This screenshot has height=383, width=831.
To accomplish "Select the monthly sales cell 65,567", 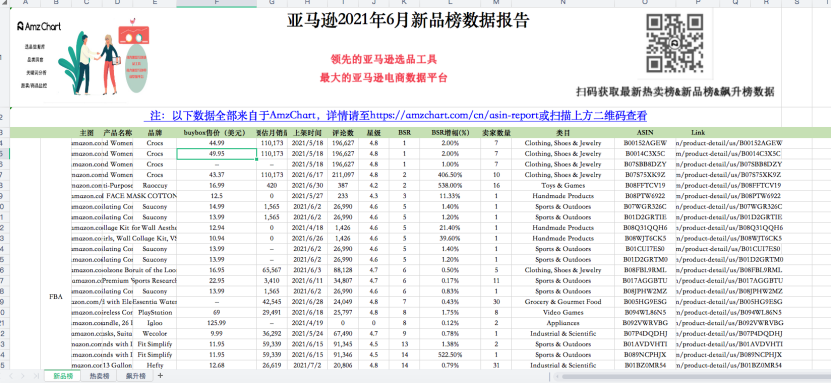I will tap(272, 270).
